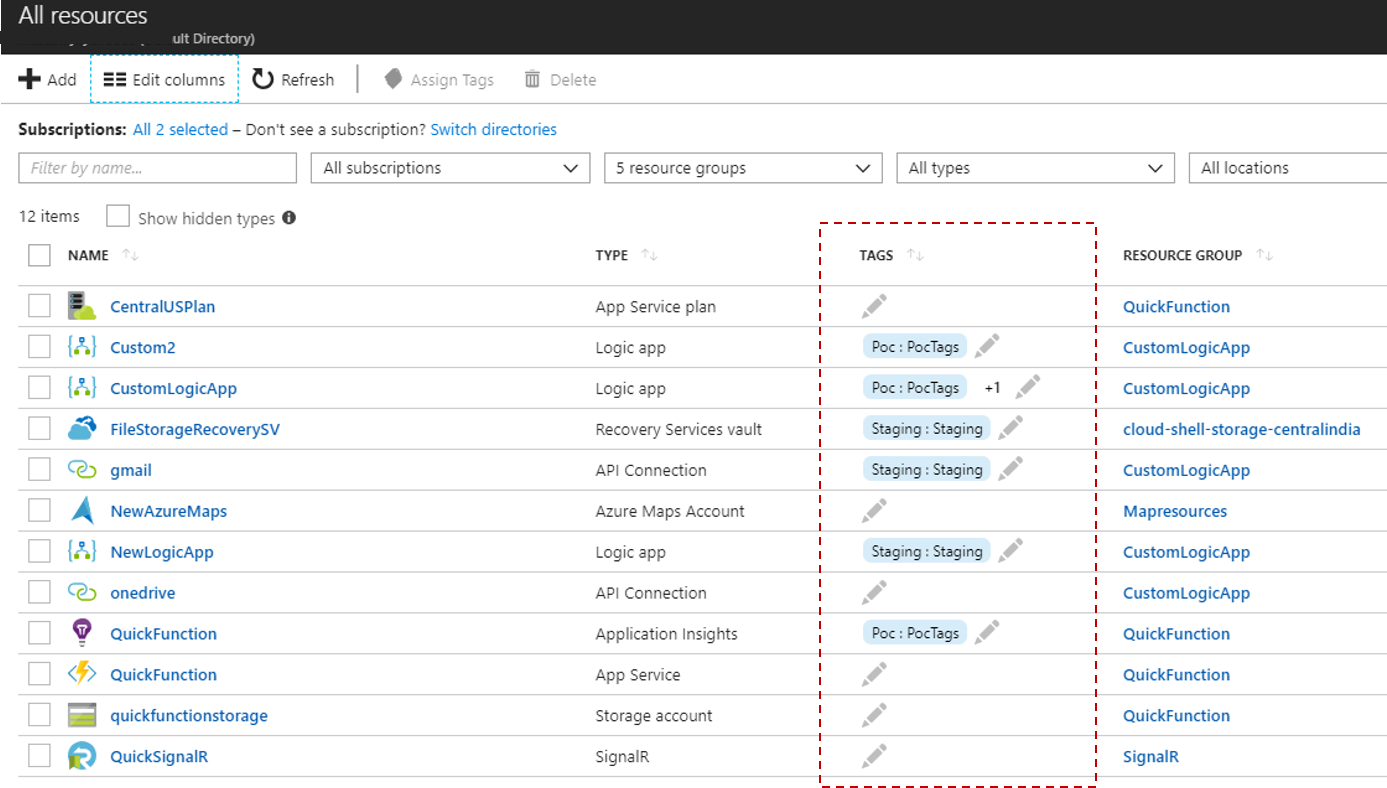
Task: Click the +1 tag indicator on CustomLogicApp
Action: (x=992, y=388)
